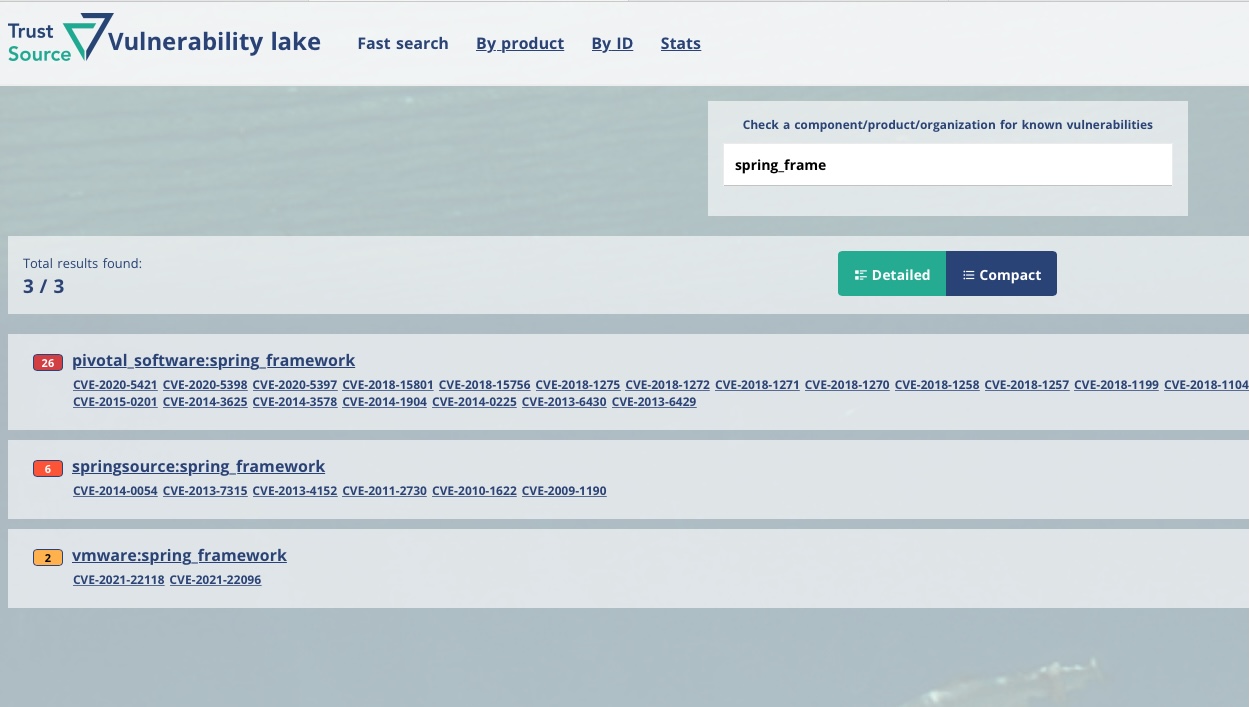The width and height of the screenshot is (1249, 707).
Task: Open CVE-2013-6430 details
Action: tap(564, 402)
